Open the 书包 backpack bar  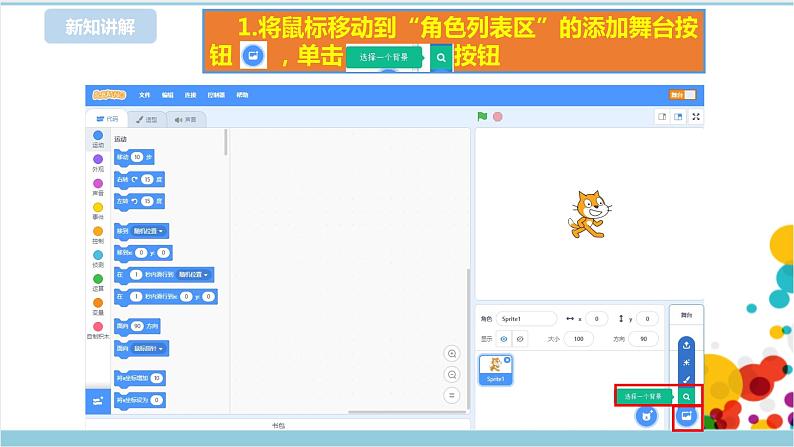(x=278, y=425)
